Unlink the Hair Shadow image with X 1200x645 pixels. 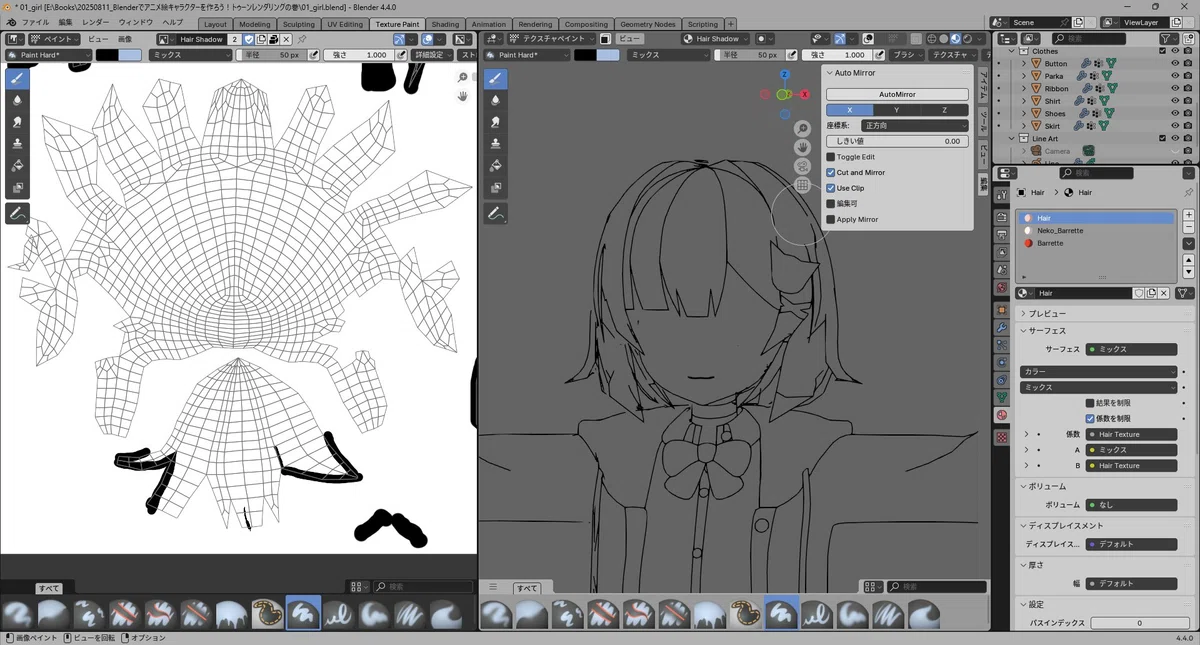286,39
